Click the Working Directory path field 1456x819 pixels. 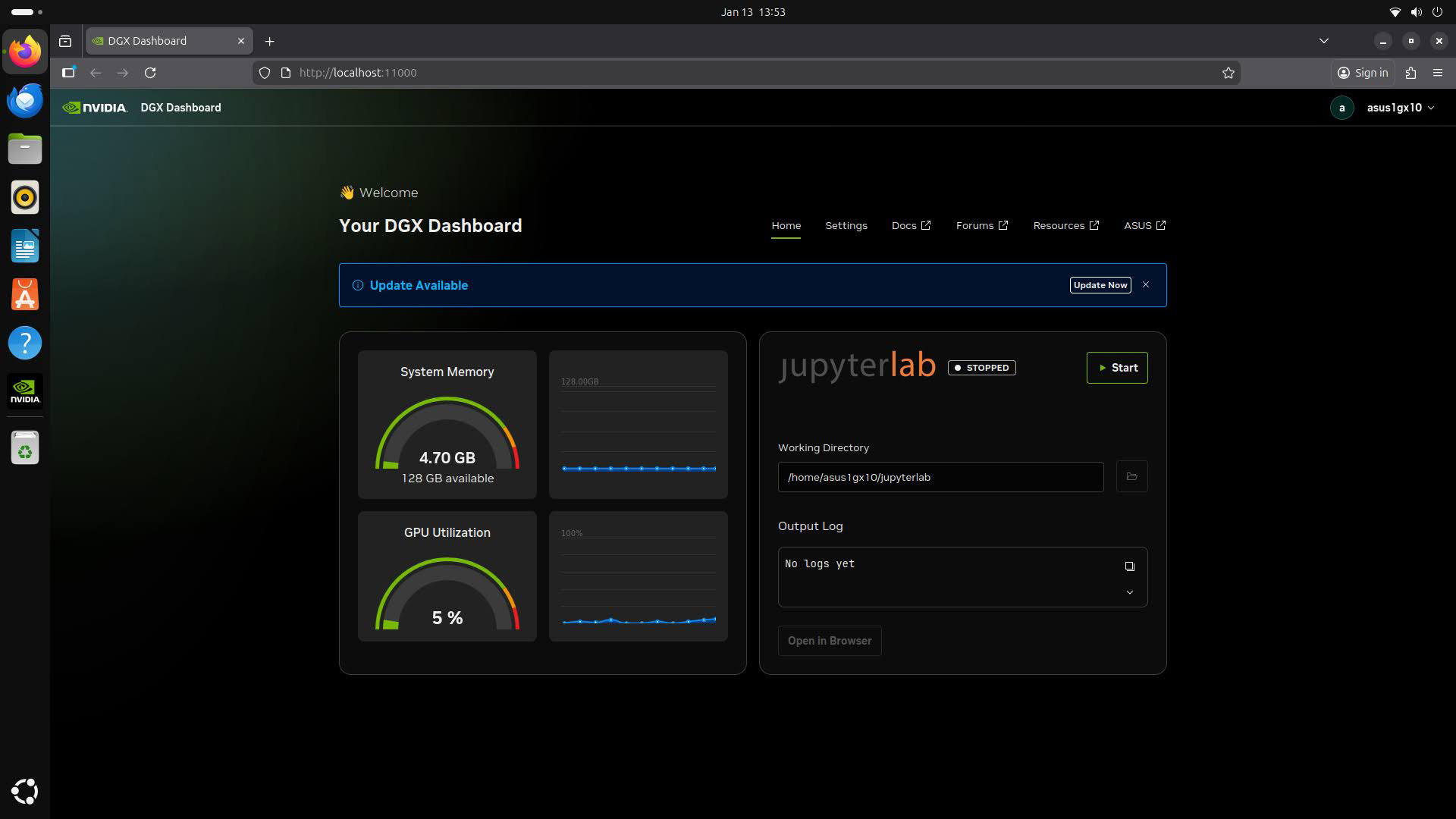tap(940, 477)
